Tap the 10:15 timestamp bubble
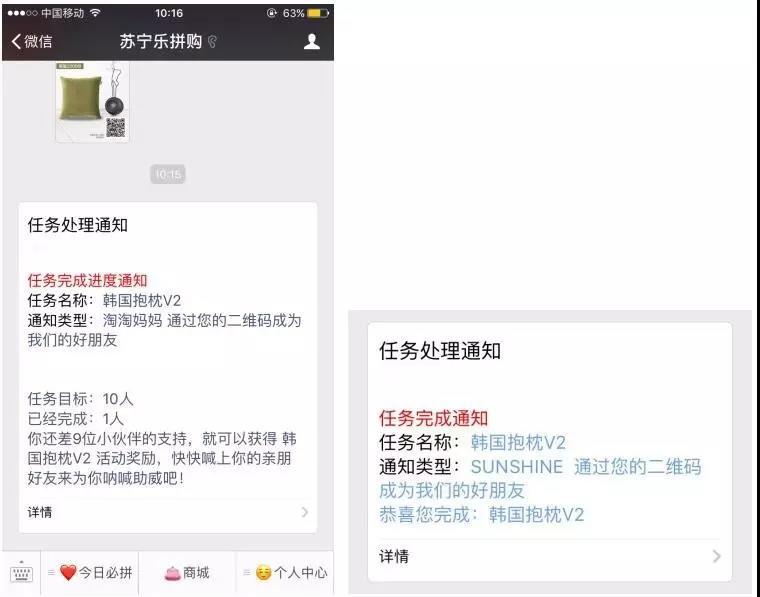760x597 pixels. click(168, 174)
